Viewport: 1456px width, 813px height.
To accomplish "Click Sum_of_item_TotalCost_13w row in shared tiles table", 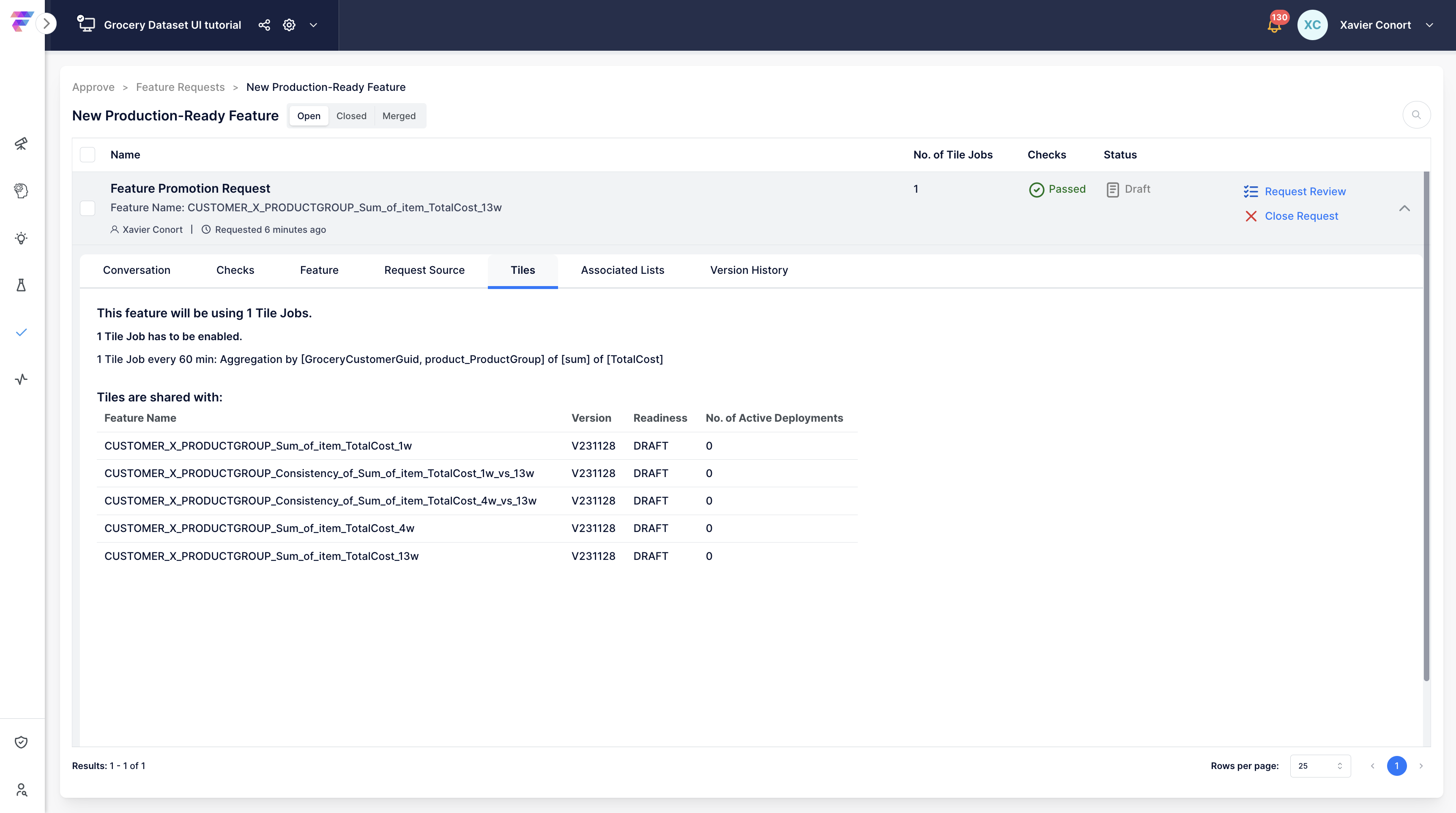I will coord(477,556).
